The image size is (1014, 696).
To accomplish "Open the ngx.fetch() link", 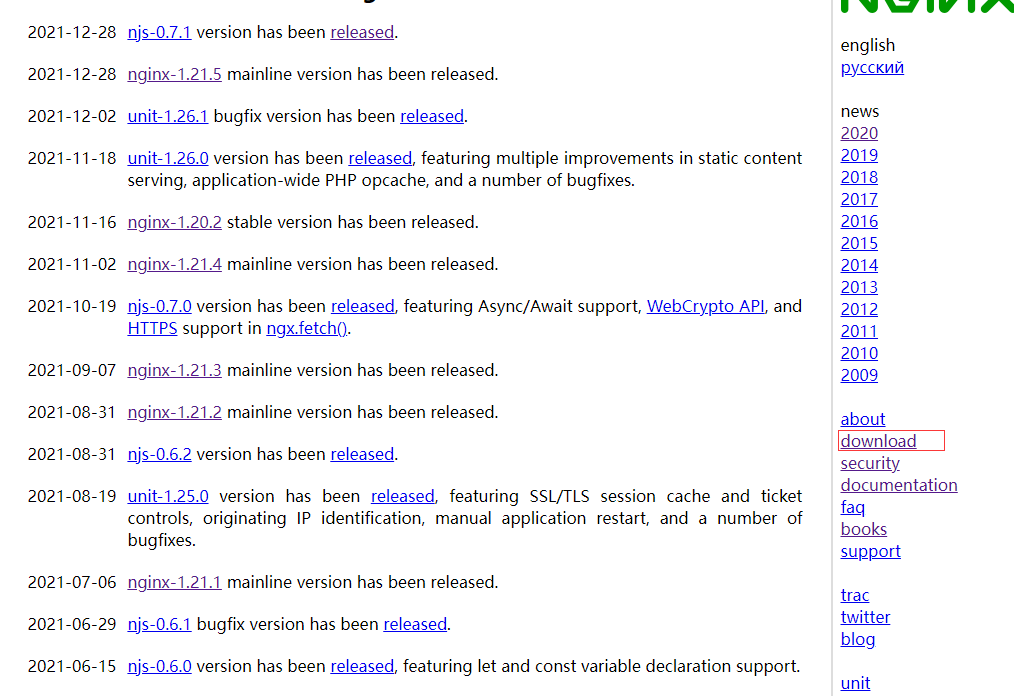I will (x=307, y=329).
